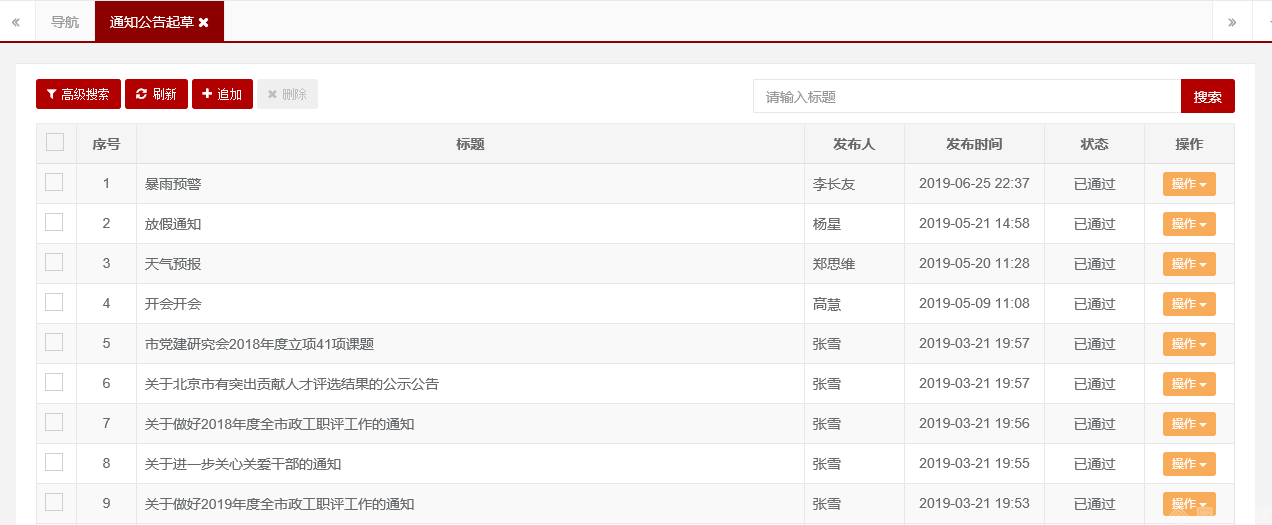Click title 关于北京市有突出贡献人才评选结果的公示公告
This screenshot has height=525, width=1272.
point(292,384)
